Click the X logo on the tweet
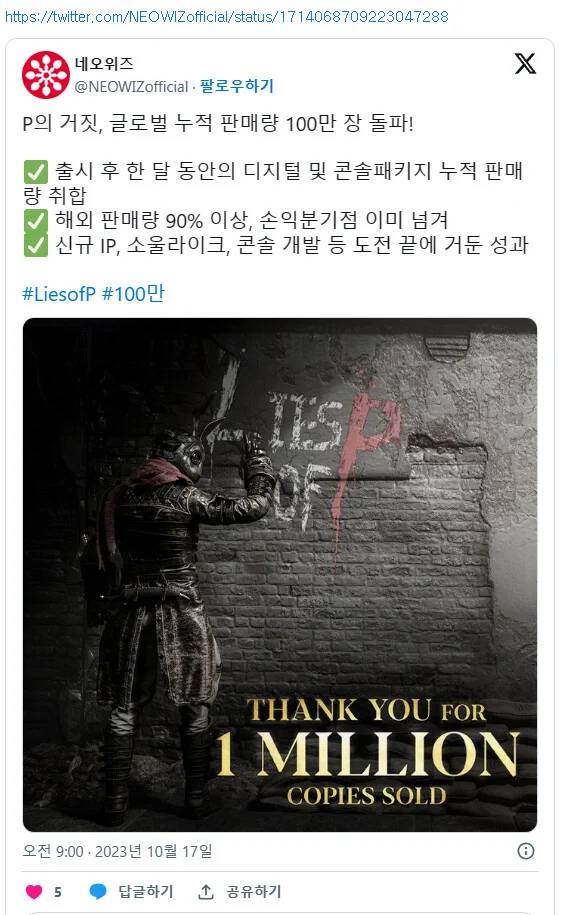Screen dimensions: 583x915 coord(525,64)
